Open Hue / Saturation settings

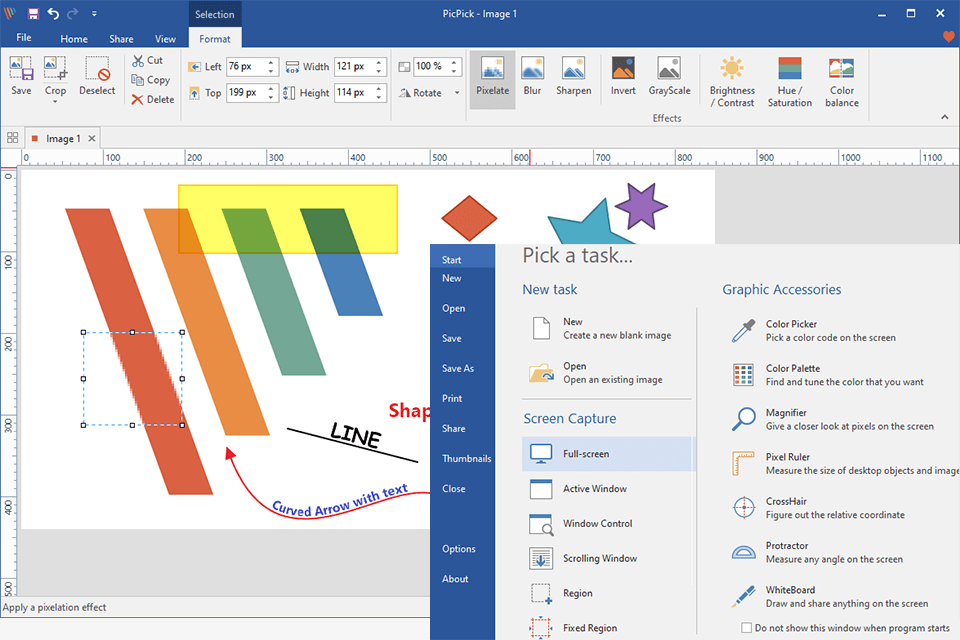789,79
